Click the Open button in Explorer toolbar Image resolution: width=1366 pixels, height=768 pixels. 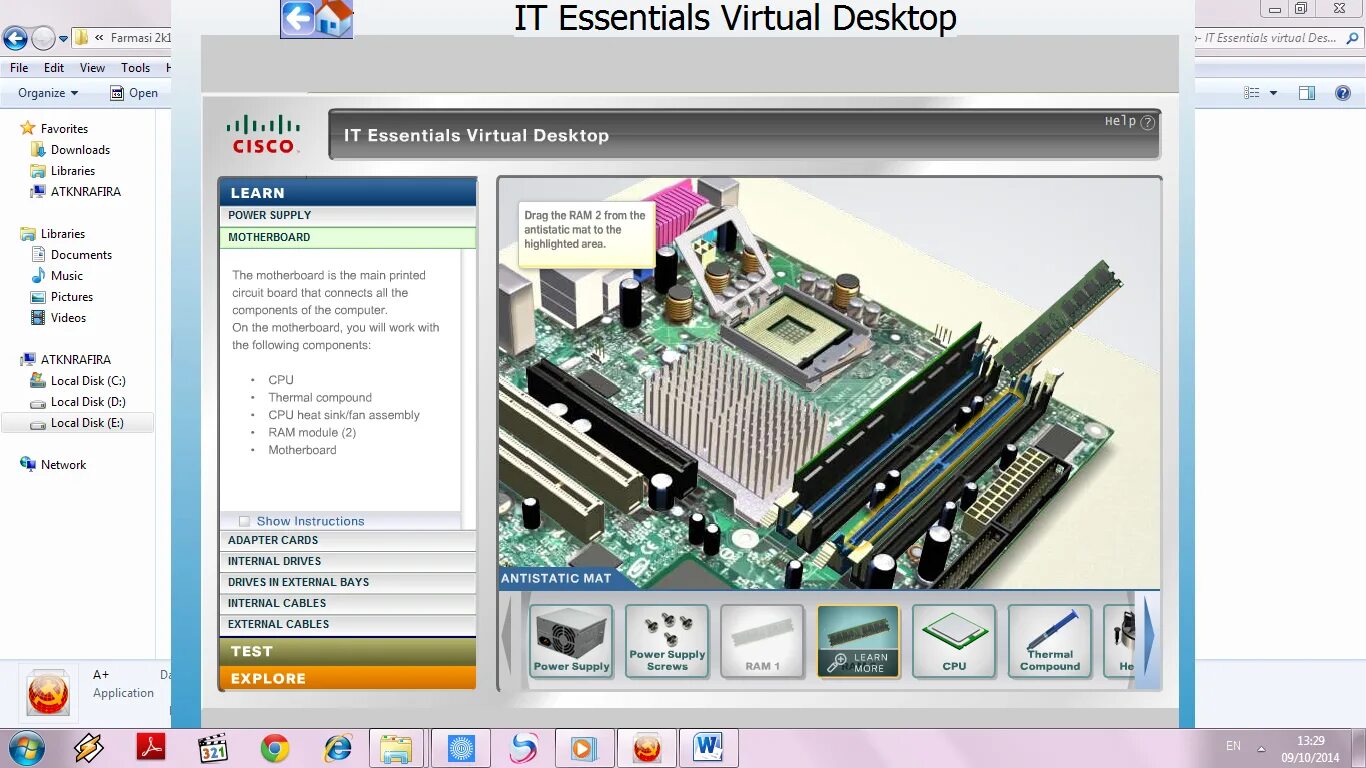[x=134, y=93]
